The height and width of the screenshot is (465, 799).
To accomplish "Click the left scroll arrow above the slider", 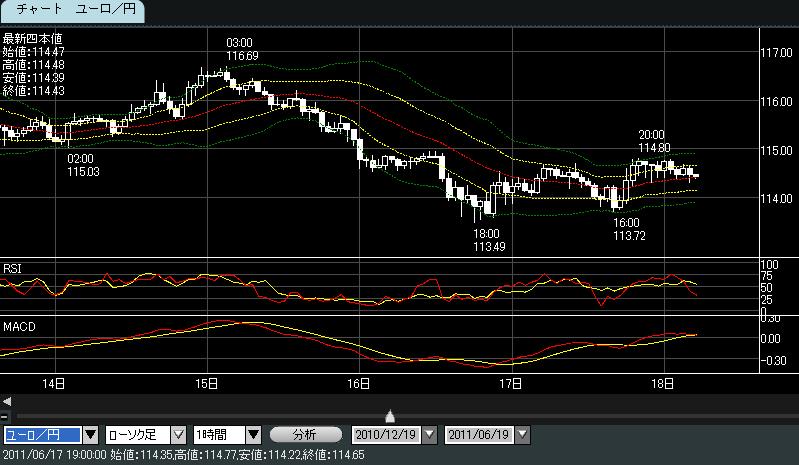I will pos(7,401).
